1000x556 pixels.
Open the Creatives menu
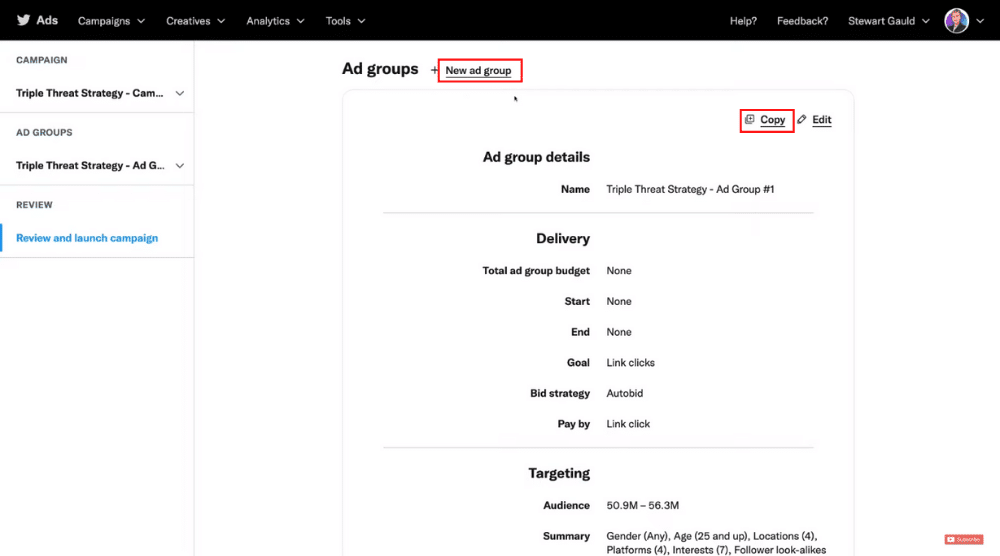(x=195, y=21)
